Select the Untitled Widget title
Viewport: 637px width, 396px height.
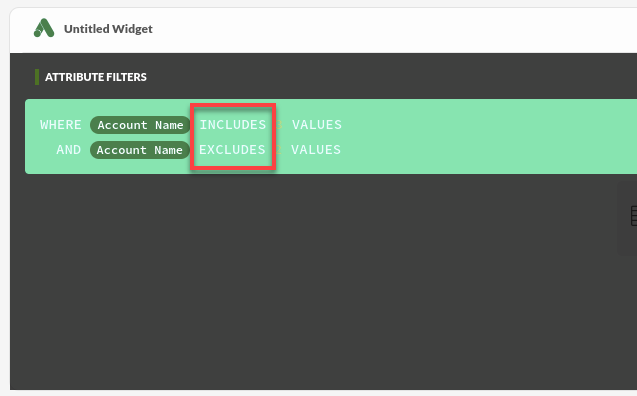coord(108,29)
